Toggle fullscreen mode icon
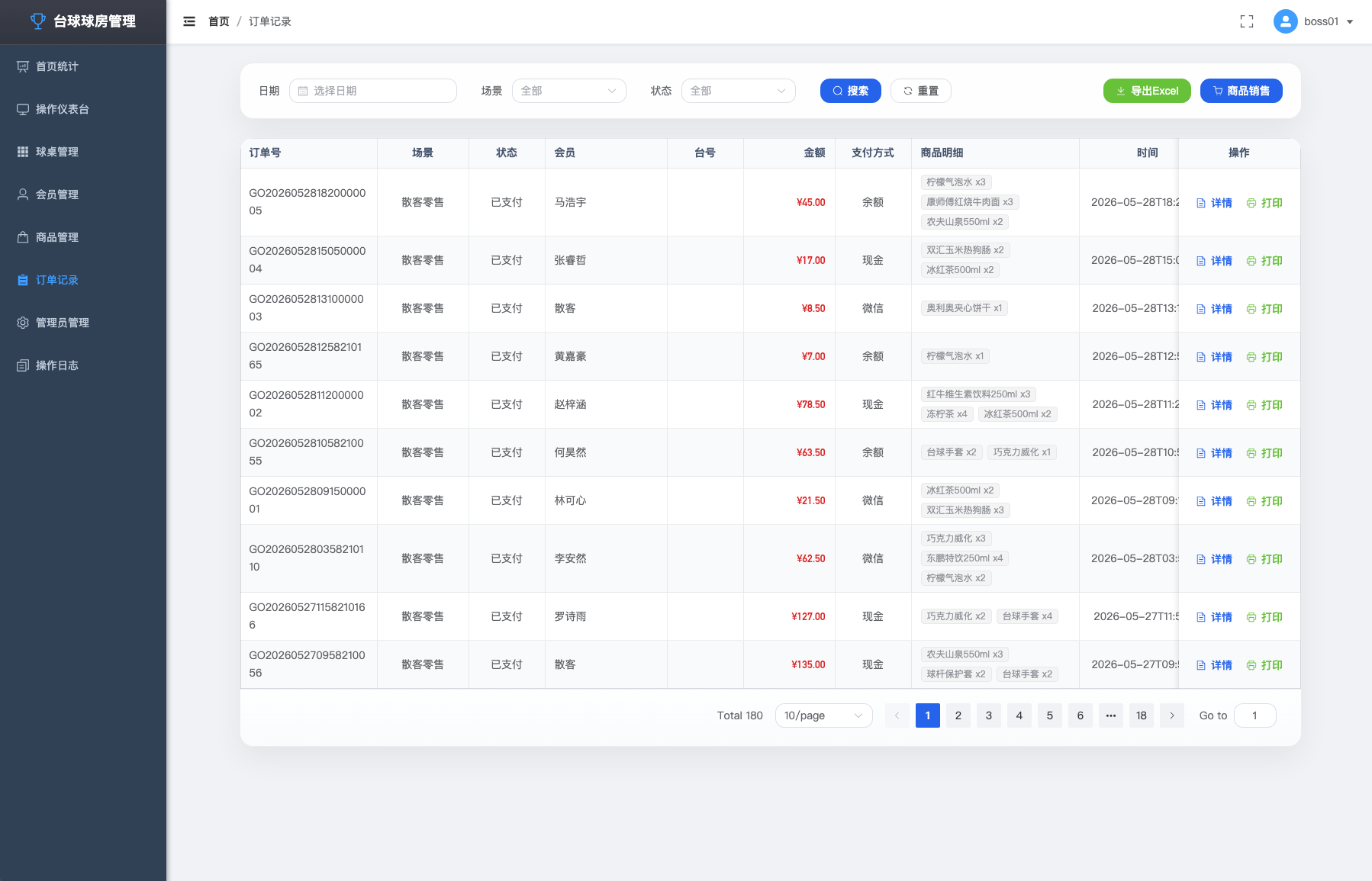The height and width of the screenshot is (881, 1372). 1247,21
